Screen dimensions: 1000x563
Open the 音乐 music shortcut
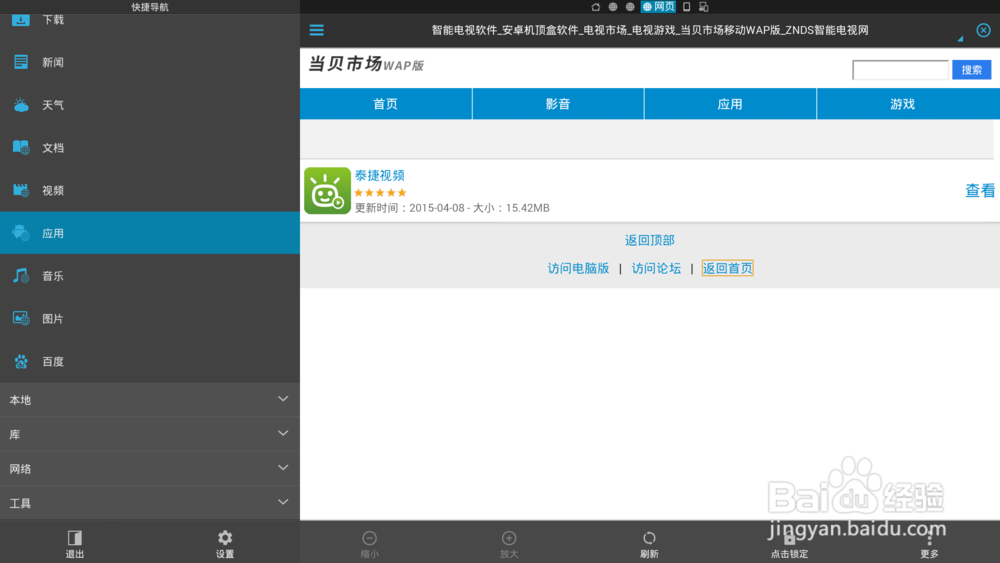(x=150, y=275)
